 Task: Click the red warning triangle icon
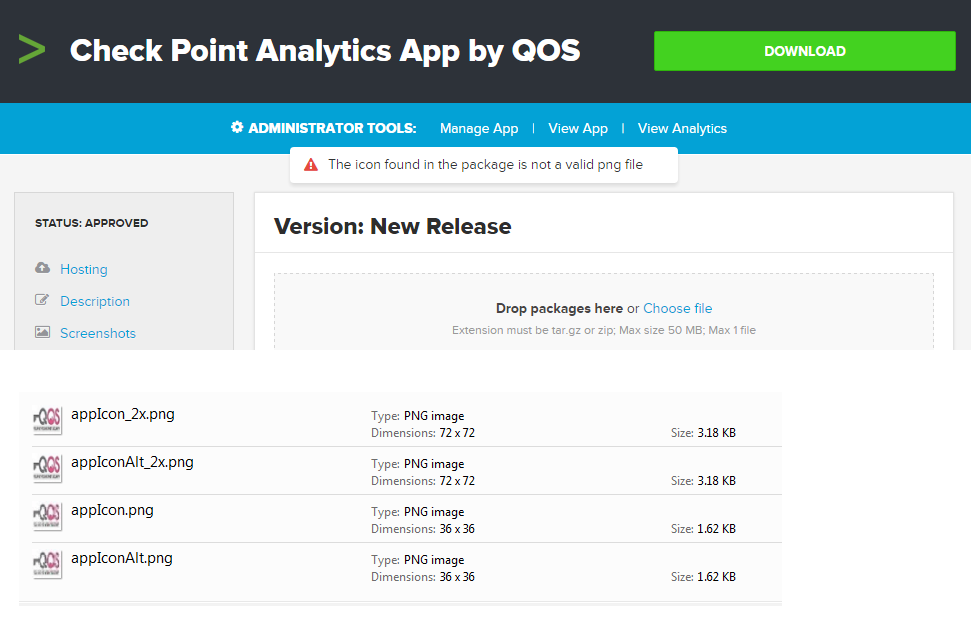311,165
